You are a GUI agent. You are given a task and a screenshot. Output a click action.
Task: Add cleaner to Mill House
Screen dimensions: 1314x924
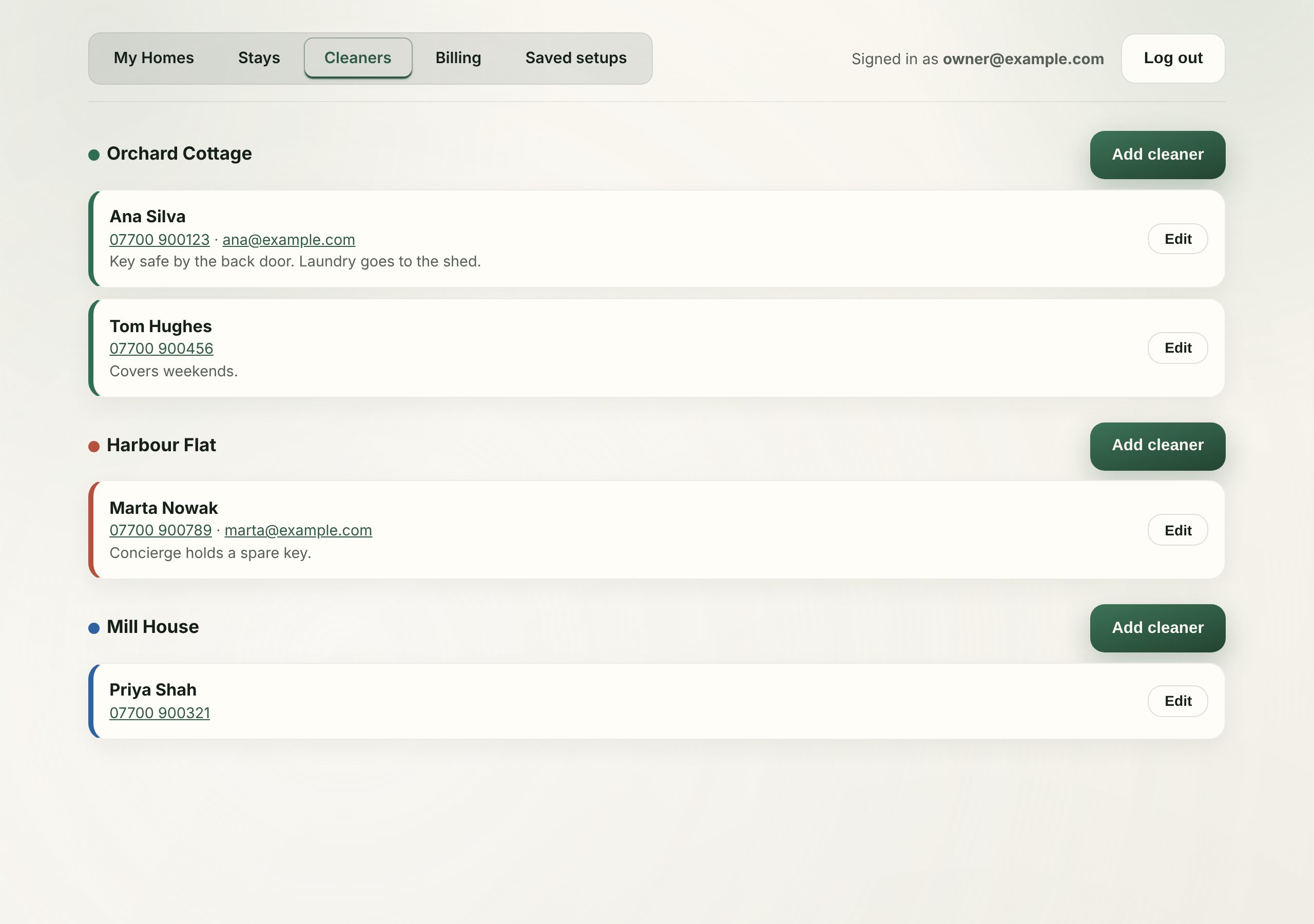(1157, 628)
